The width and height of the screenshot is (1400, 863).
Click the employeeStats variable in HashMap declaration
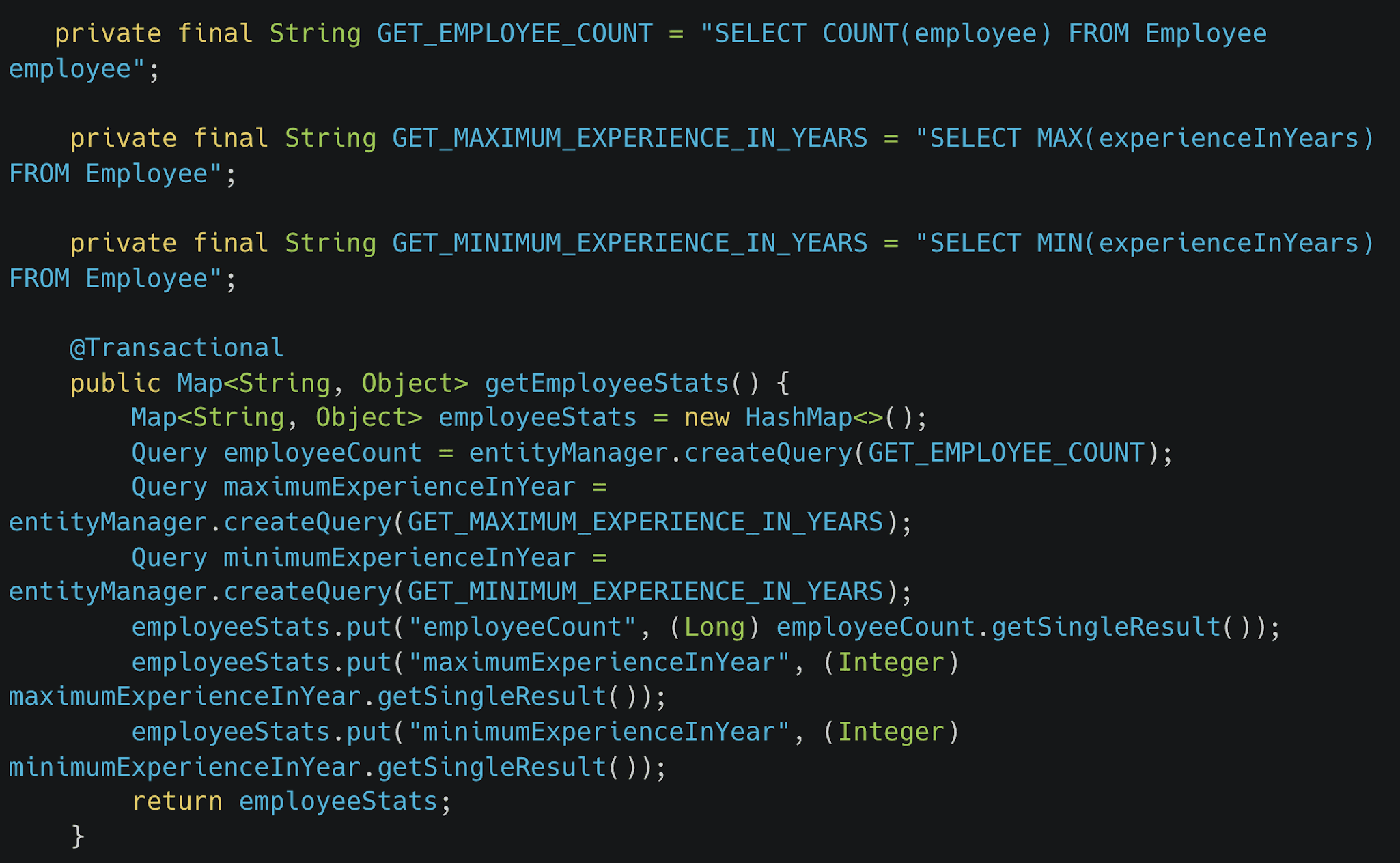click(537, 417)
